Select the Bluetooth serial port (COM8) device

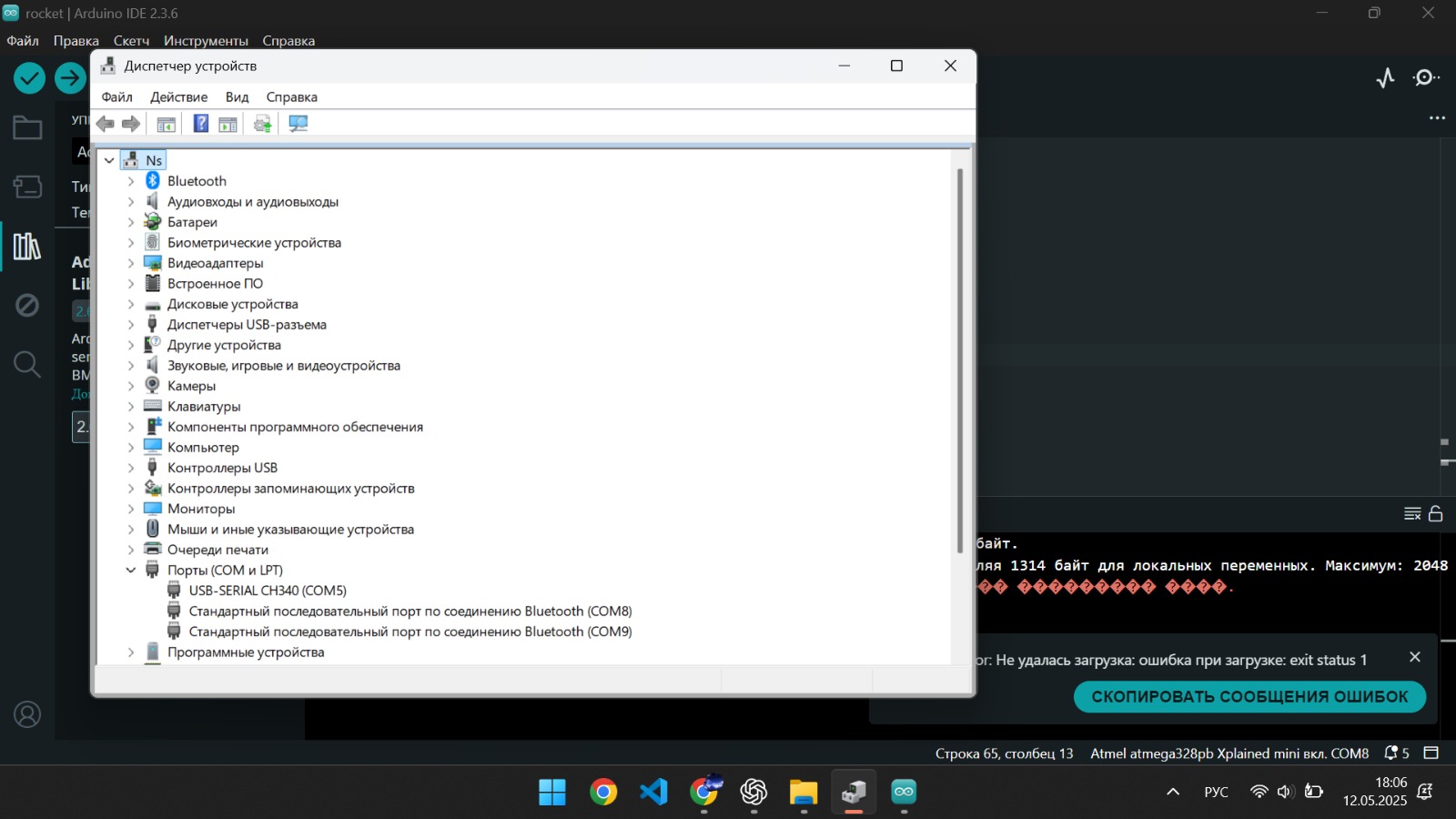409,611
